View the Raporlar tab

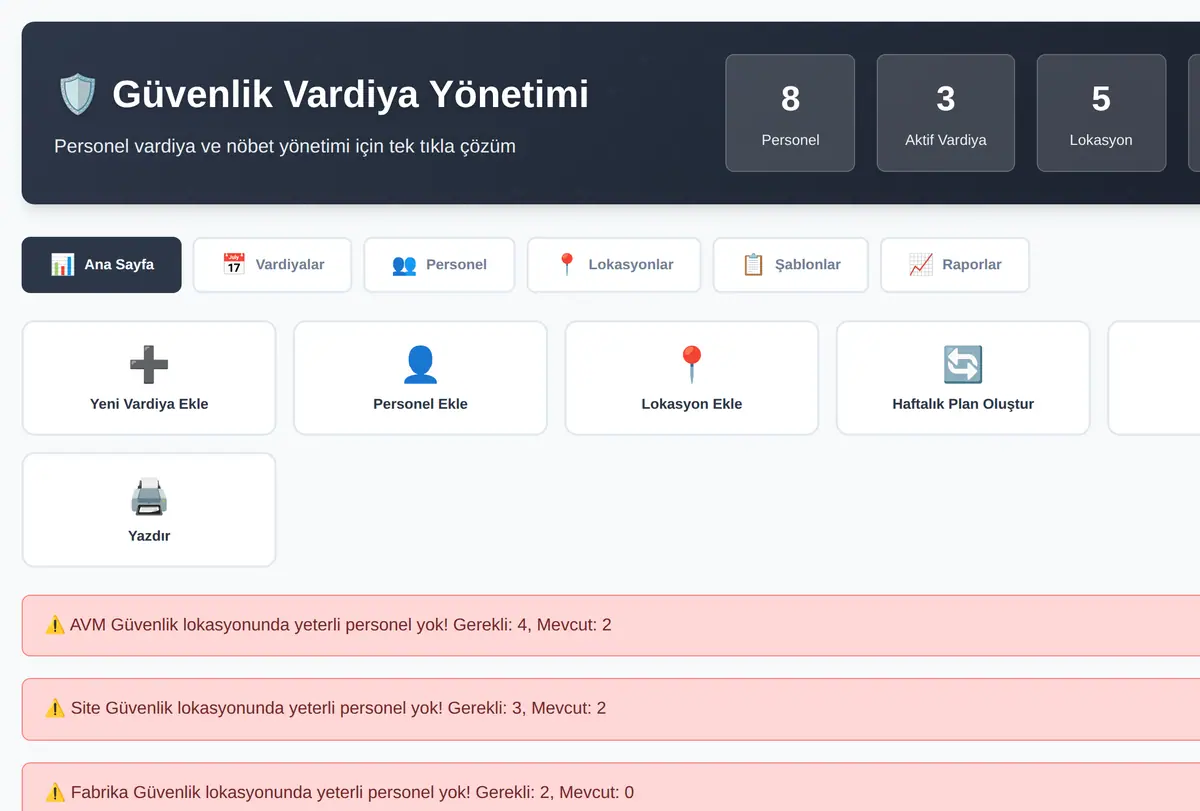coord(955,265)
